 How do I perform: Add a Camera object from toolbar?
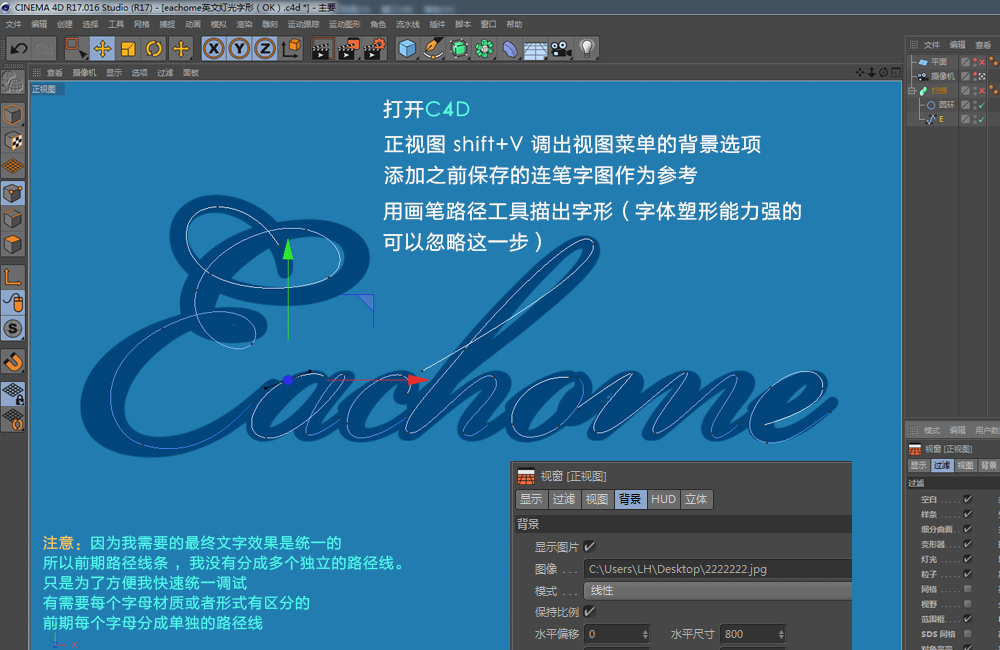tap(561, 48)
